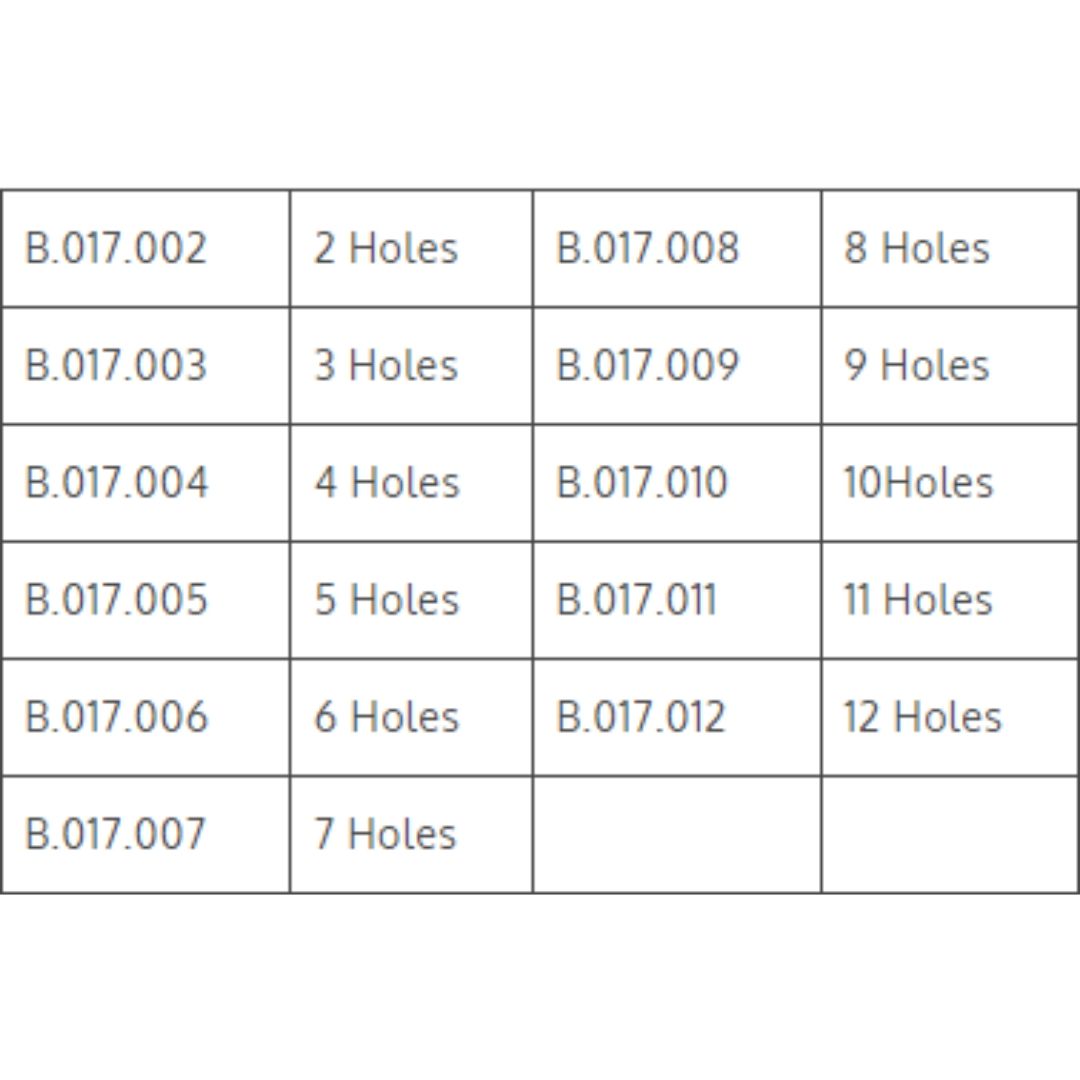Select the 8 Holes cell
This screenshot has height=1080, width=1080.
pos(916,248)
